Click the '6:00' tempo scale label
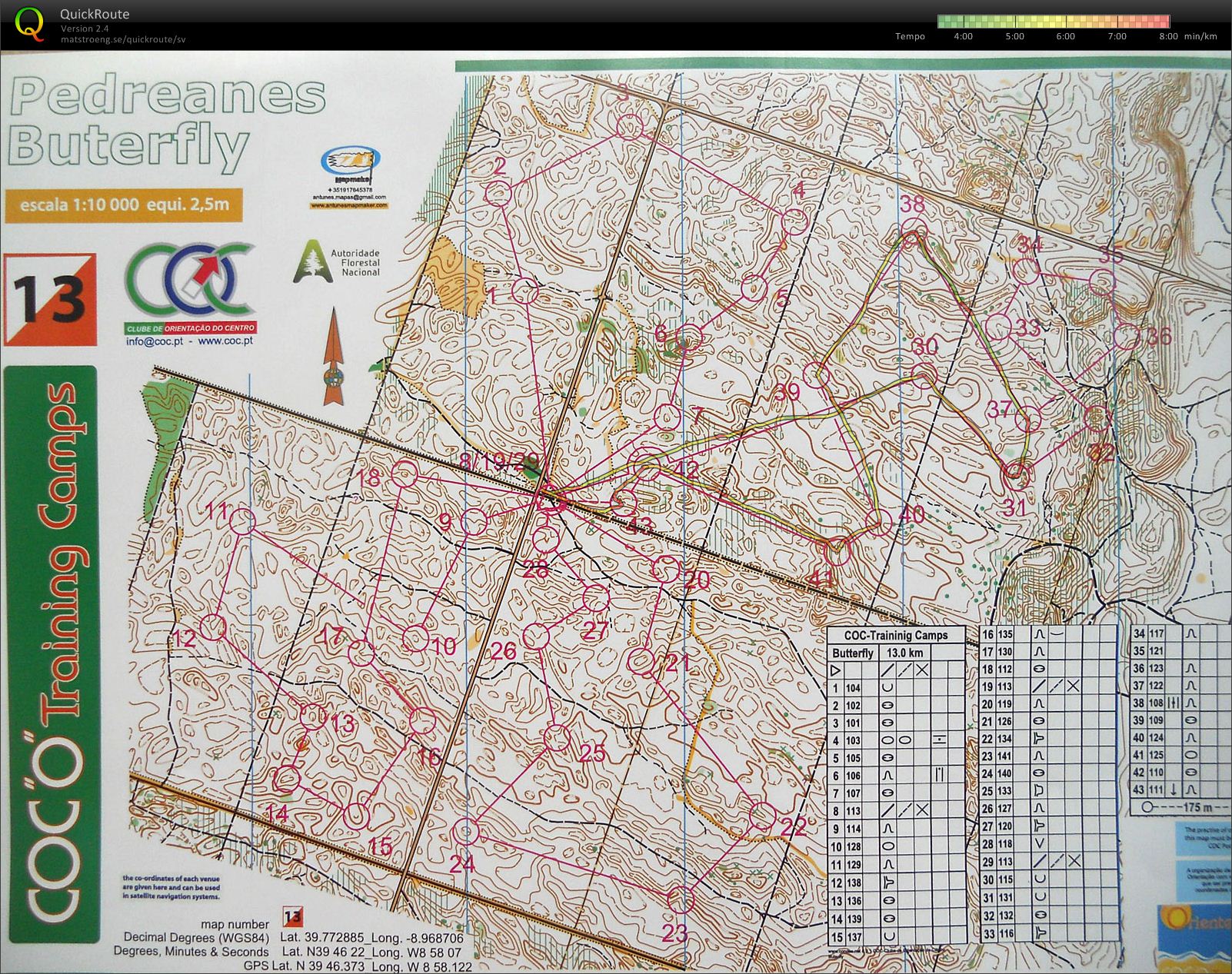The width and height of the screenshot is (1232, 974). click(x=1066, y=36)
